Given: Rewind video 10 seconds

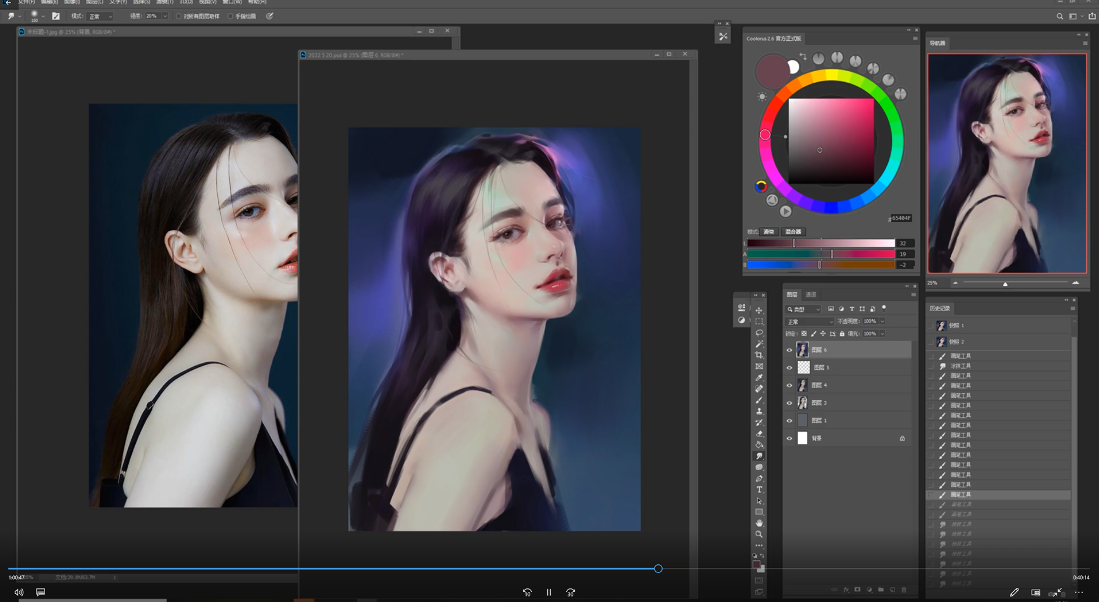Looking at the screenshot, I should coord(527,592).
